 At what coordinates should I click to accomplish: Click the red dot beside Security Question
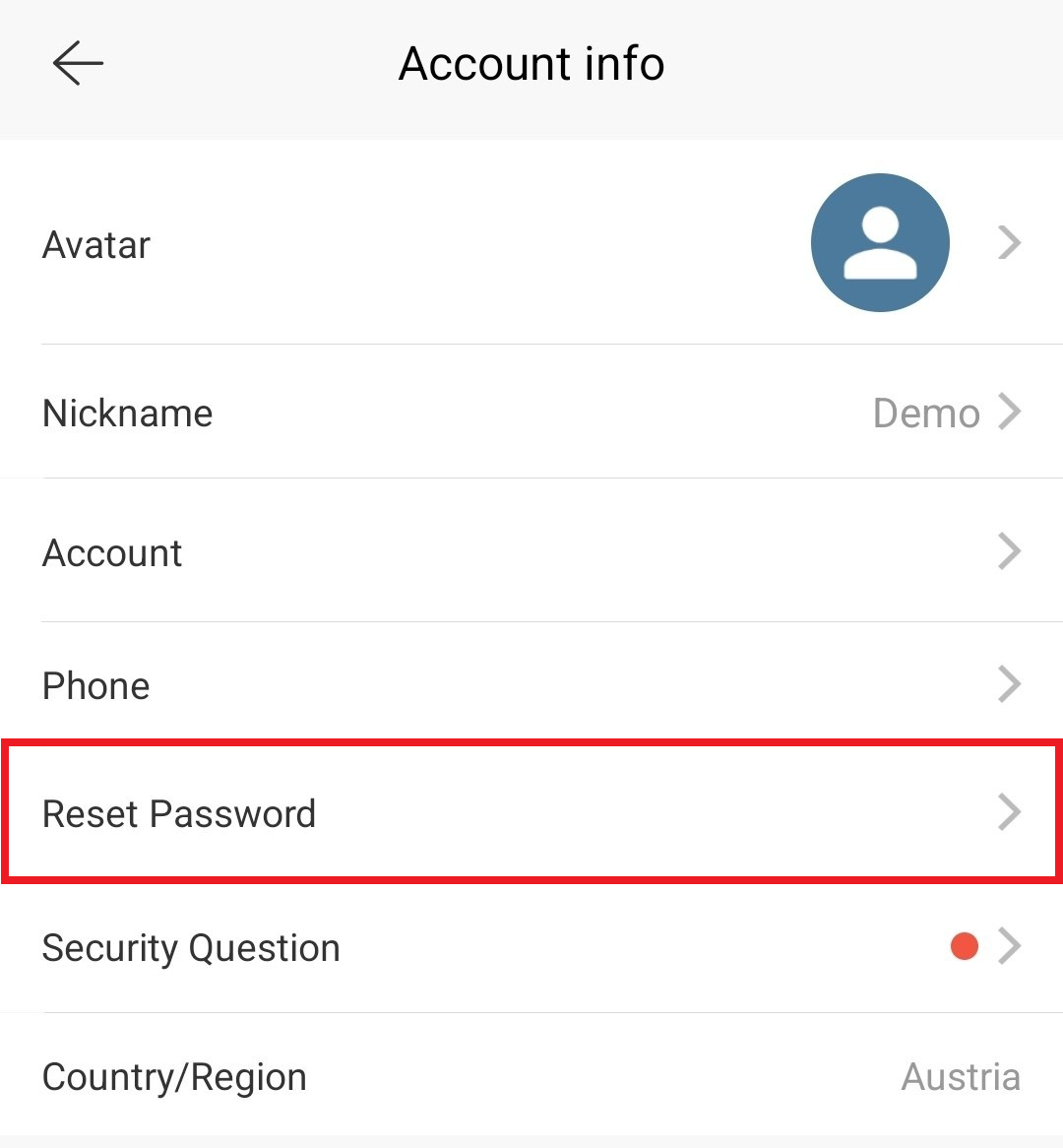tap(965, 946)
